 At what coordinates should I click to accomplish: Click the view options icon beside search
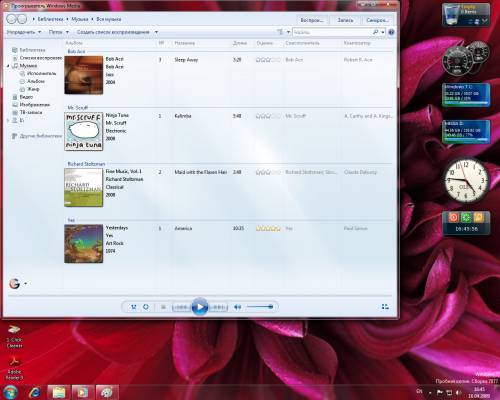[280, 32]
